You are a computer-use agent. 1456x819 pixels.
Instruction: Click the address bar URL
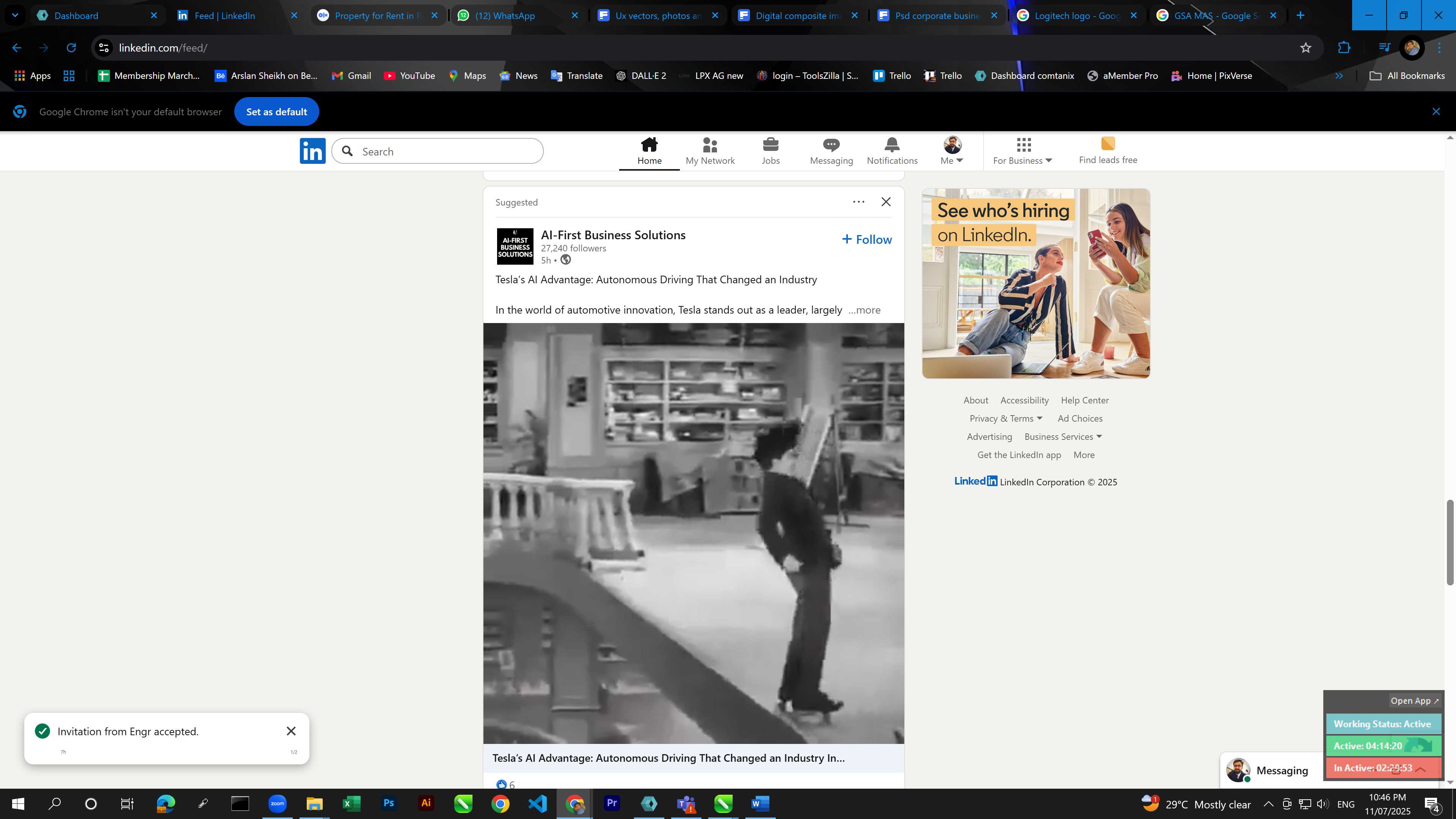click(x=163, y=48)
